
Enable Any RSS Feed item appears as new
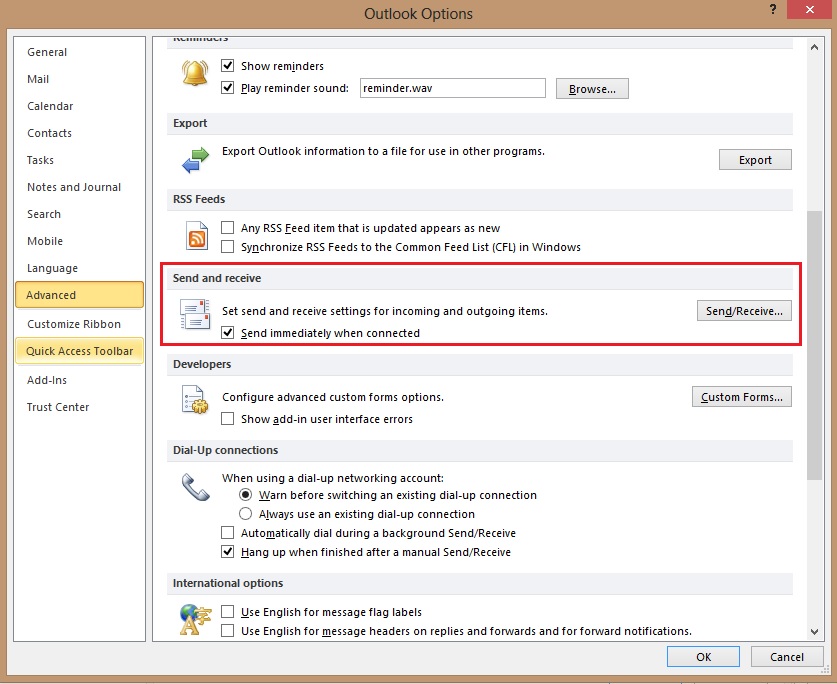[x=227, y=227]
